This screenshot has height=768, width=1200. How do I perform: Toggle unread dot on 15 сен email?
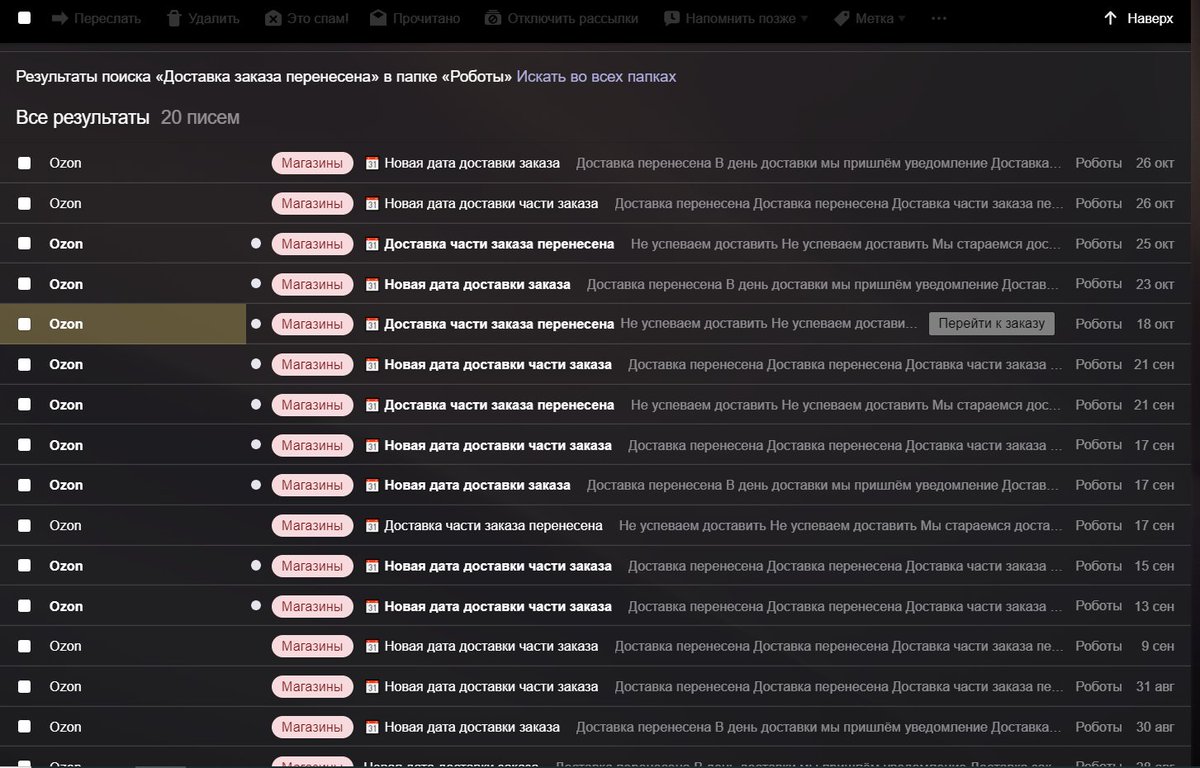[x=256, y=566]
